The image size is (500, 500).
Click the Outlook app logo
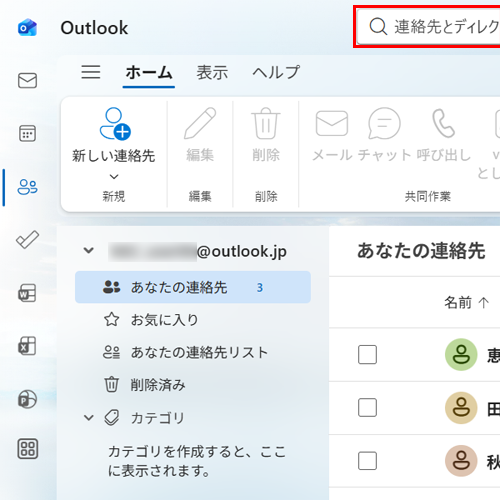[27, 27]
